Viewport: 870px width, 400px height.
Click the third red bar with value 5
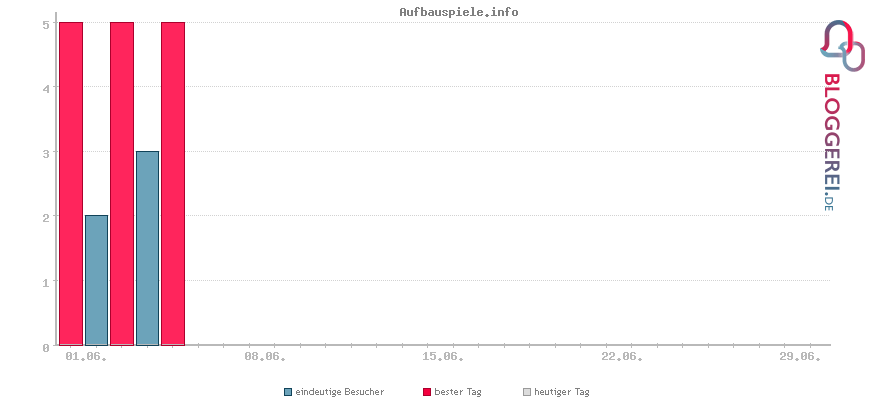173,184
